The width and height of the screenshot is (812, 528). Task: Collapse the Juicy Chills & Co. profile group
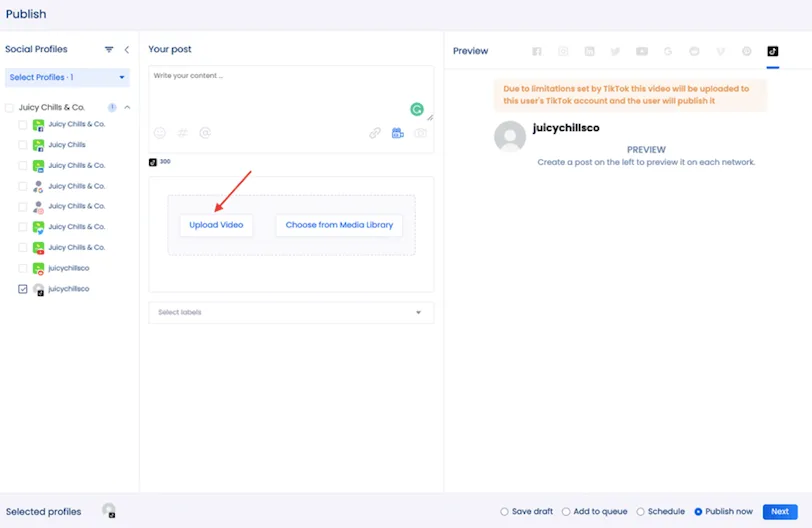(x=127, y=108)
